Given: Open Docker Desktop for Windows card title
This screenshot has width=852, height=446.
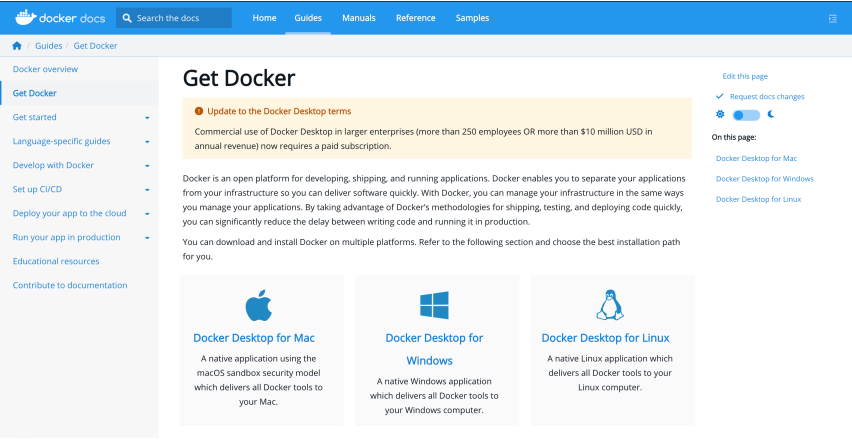Looking at the screenshot, I should click(x=433, y=349).
